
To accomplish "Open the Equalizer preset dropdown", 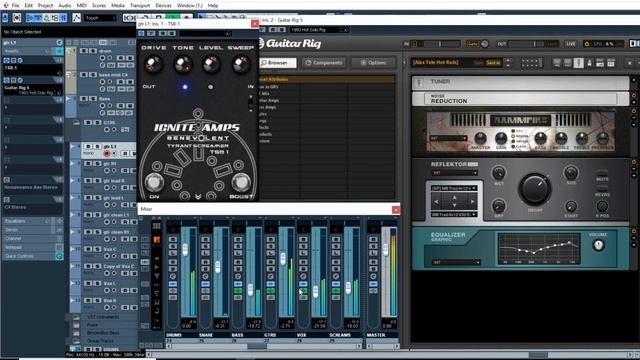I will pos(456,262).
